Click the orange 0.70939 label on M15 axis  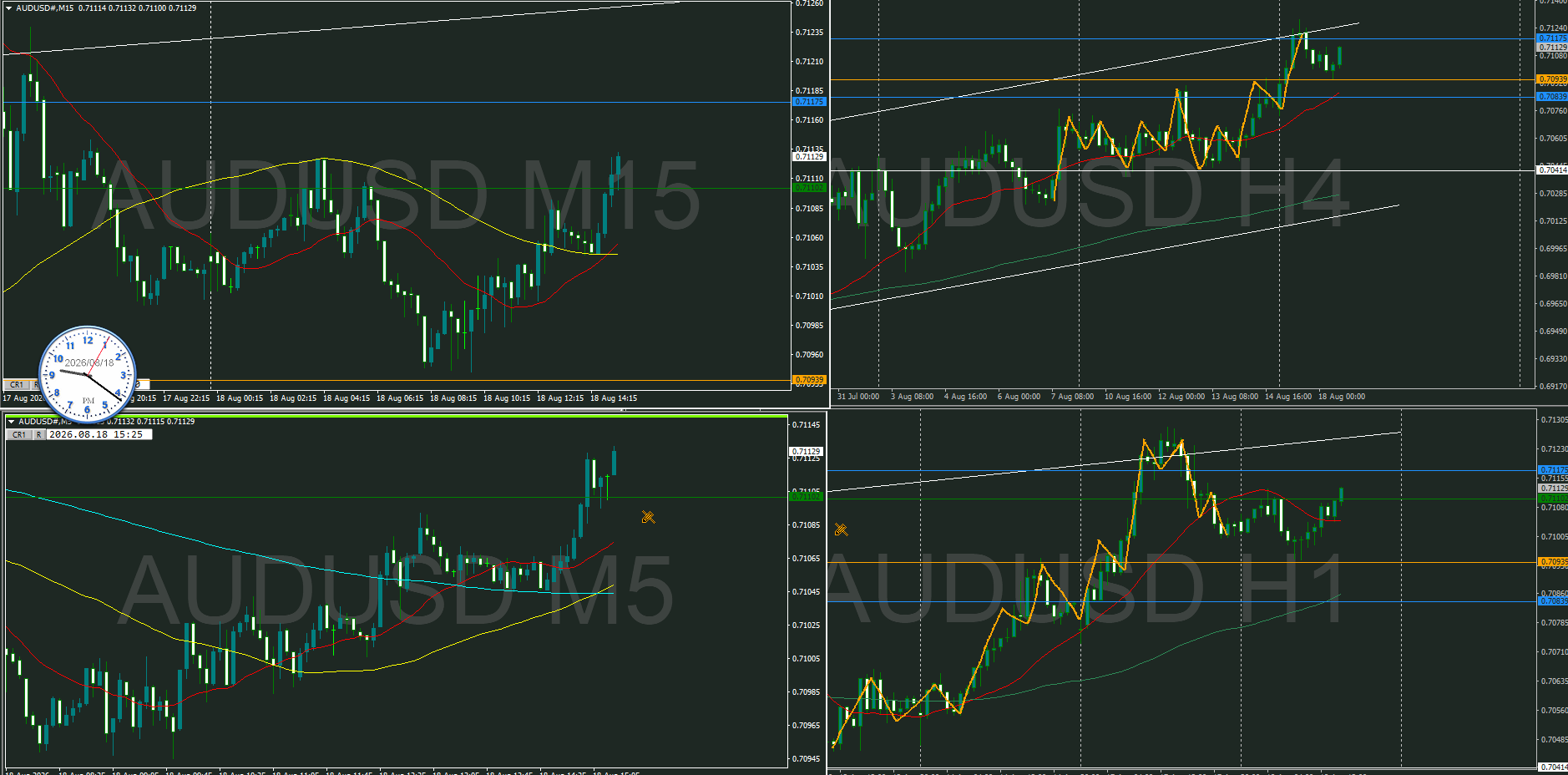pyautogui.click(x=808, y=380)
